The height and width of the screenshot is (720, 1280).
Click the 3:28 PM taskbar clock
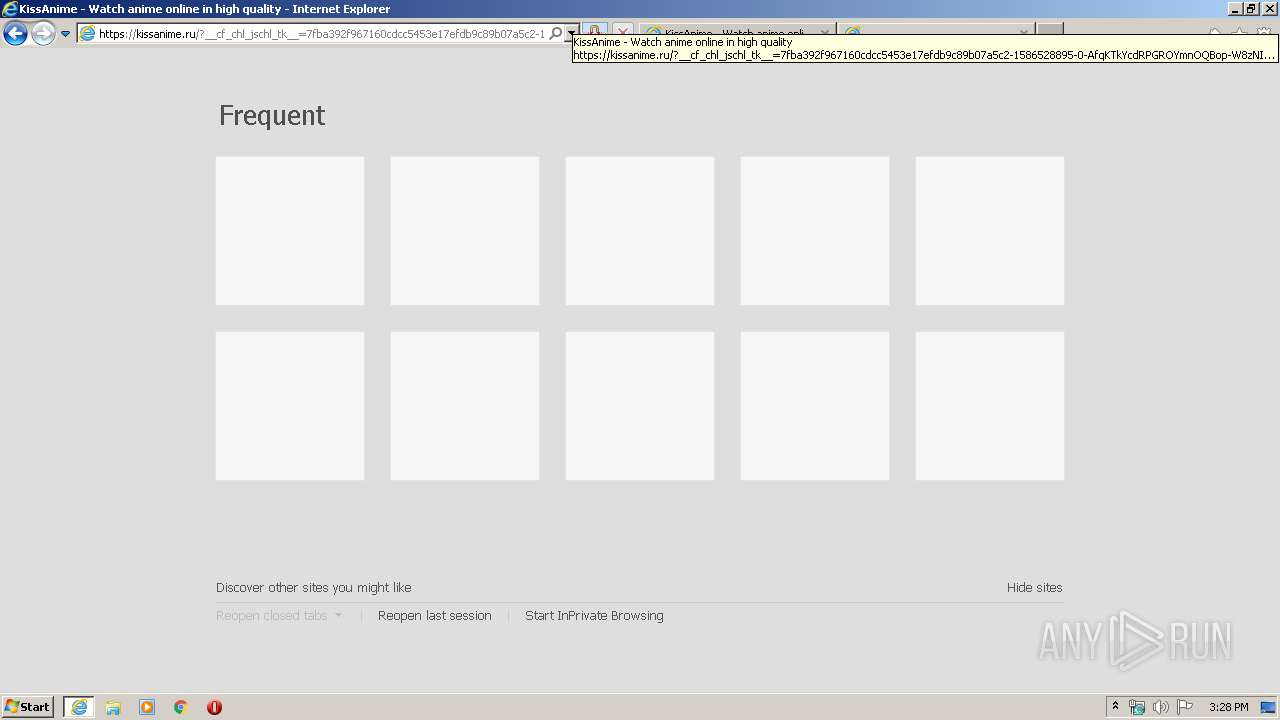(1228, 707)
